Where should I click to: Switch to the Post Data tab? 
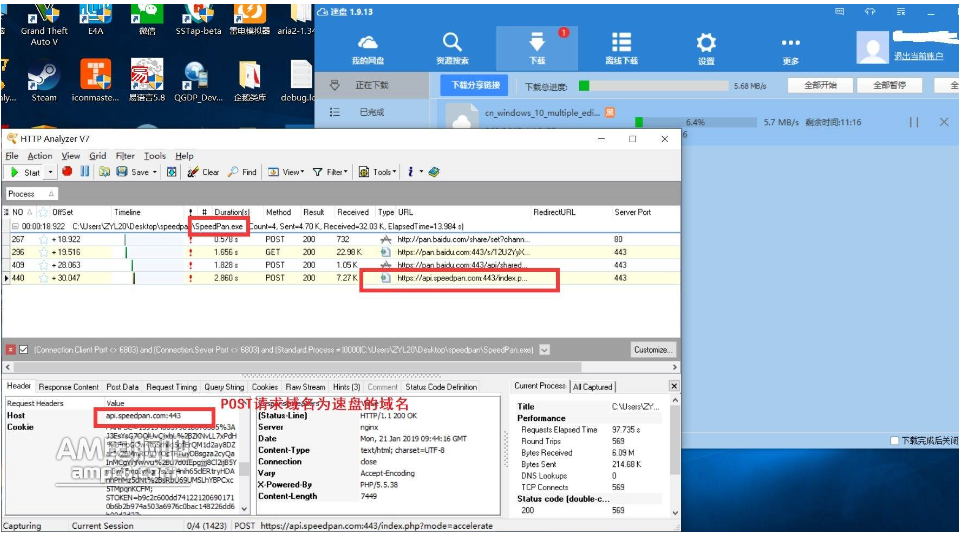click(x=122, y=387)
